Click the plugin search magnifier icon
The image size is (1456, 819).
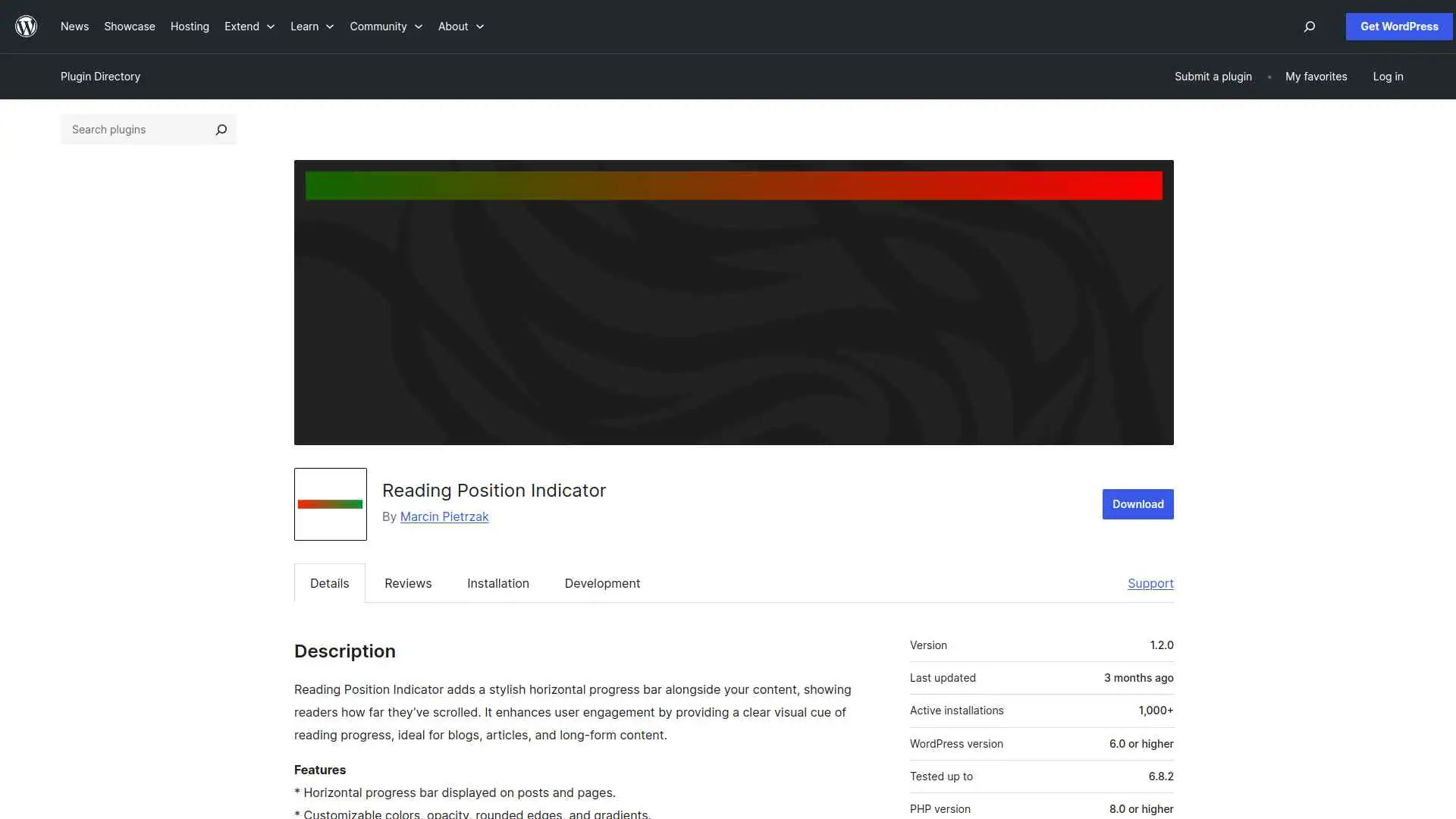[221, 130]
